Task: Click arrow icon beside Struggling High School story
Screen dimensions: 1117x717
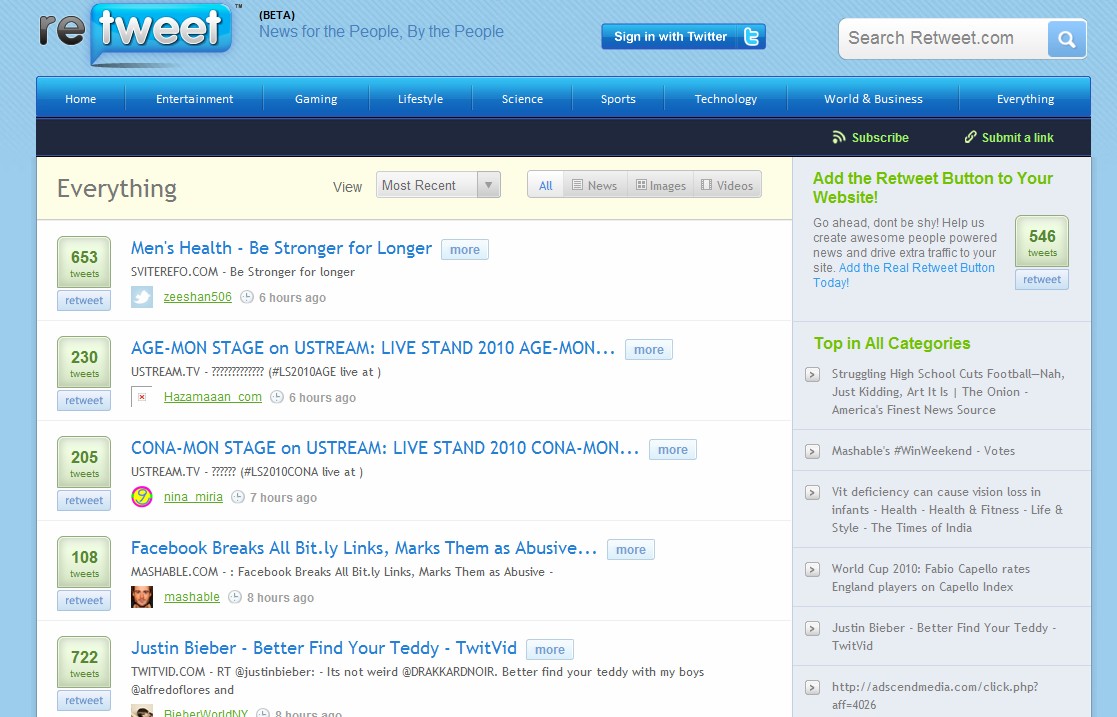Action: tap(812, 374)
